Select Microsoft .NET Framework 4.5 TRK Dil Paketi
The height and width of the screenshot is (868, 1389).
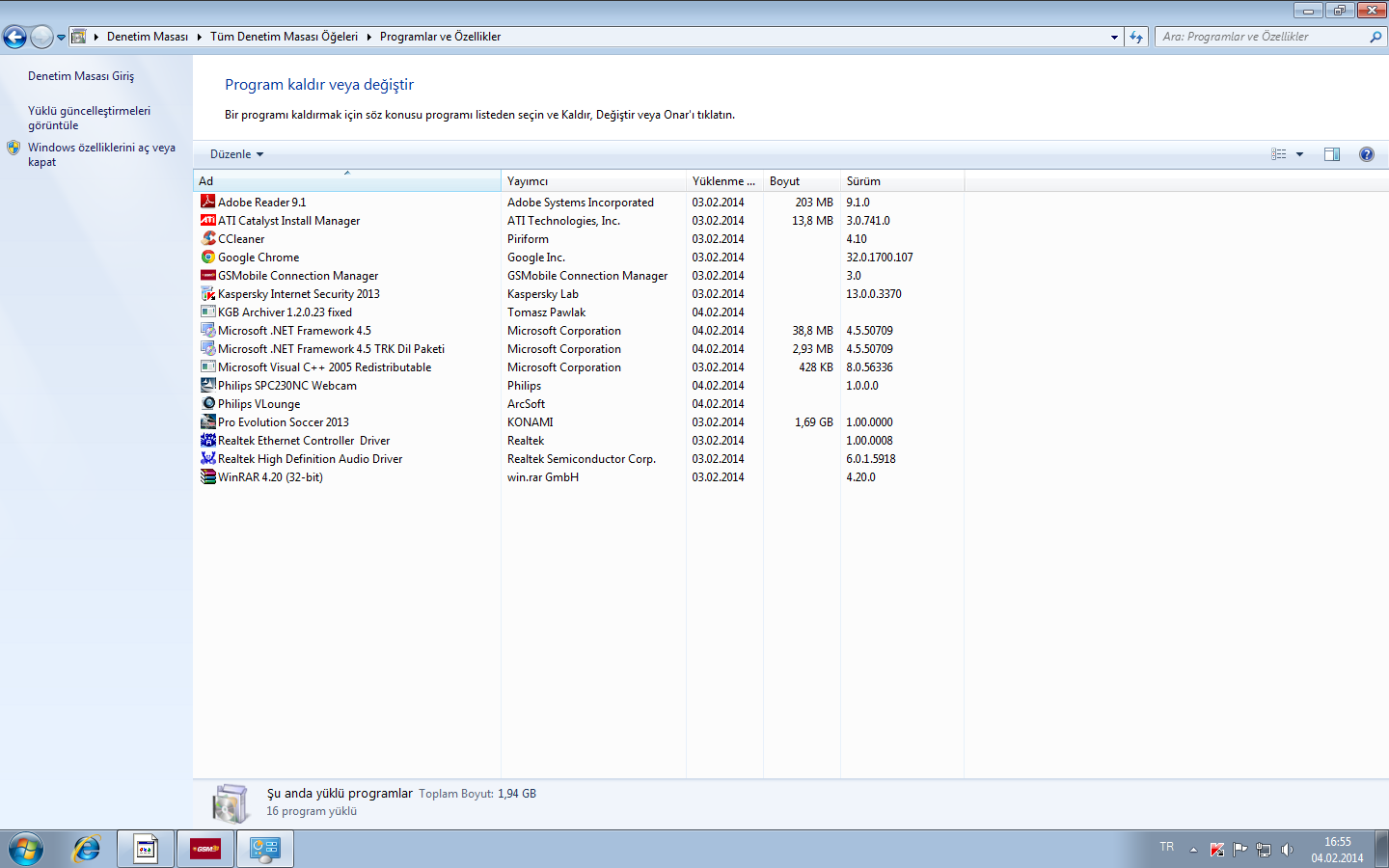[331, 348]
